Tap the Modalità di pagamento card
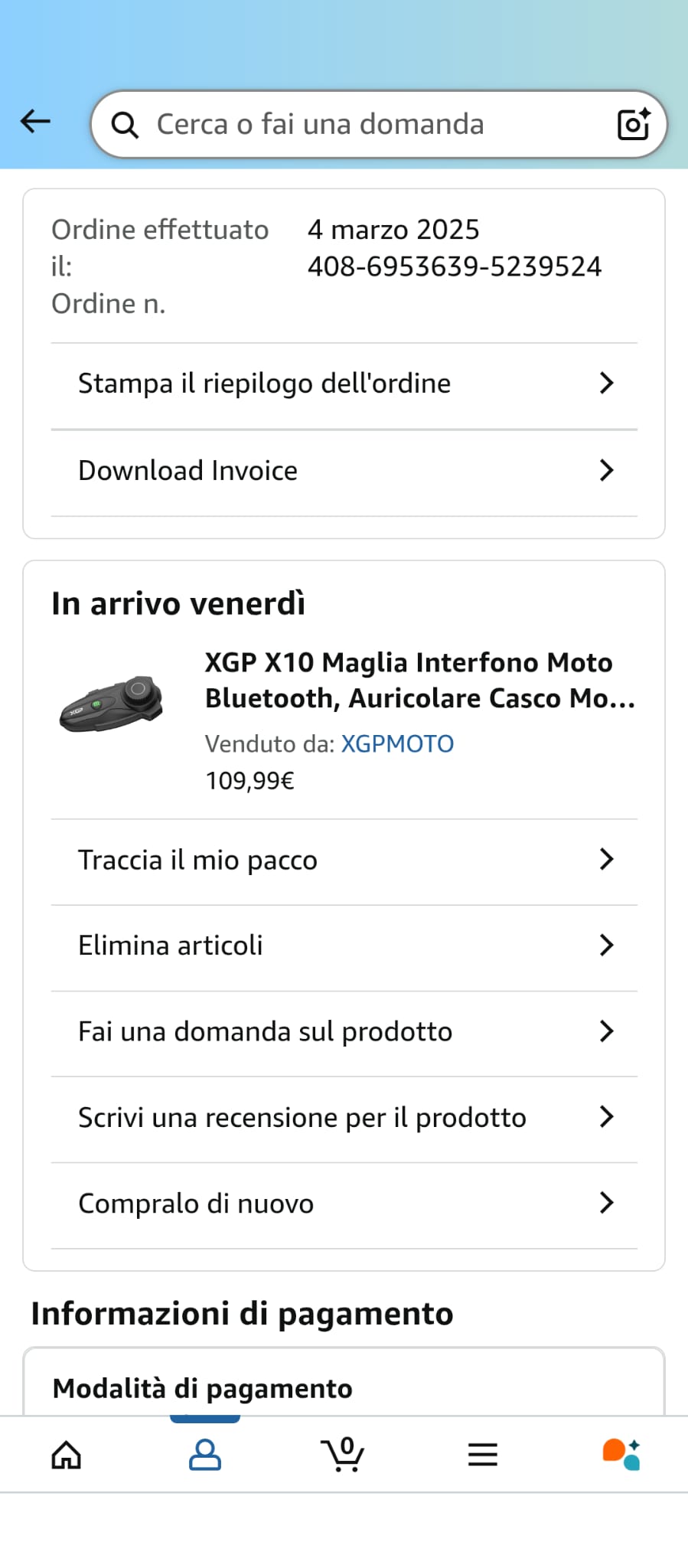688x1568 pixels. click(x=344, y=1382)
